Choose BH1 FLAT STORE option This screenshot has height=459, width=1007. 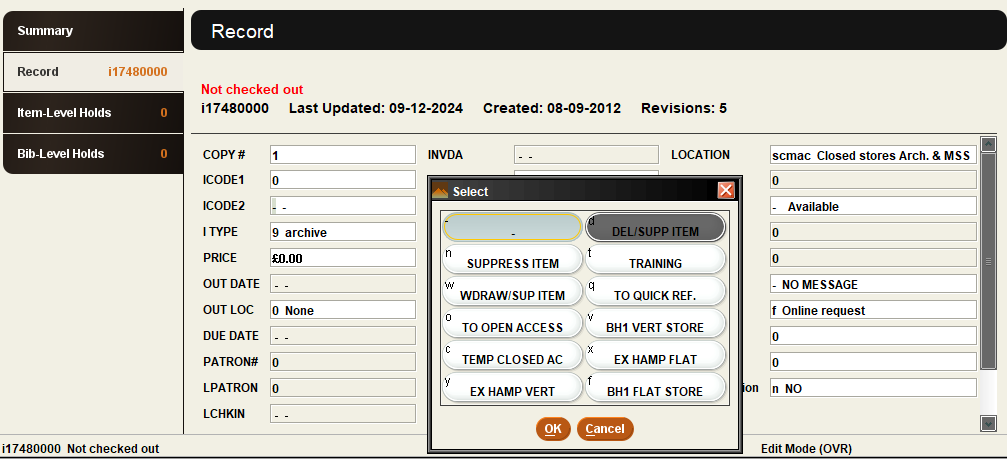coord(655,388)
